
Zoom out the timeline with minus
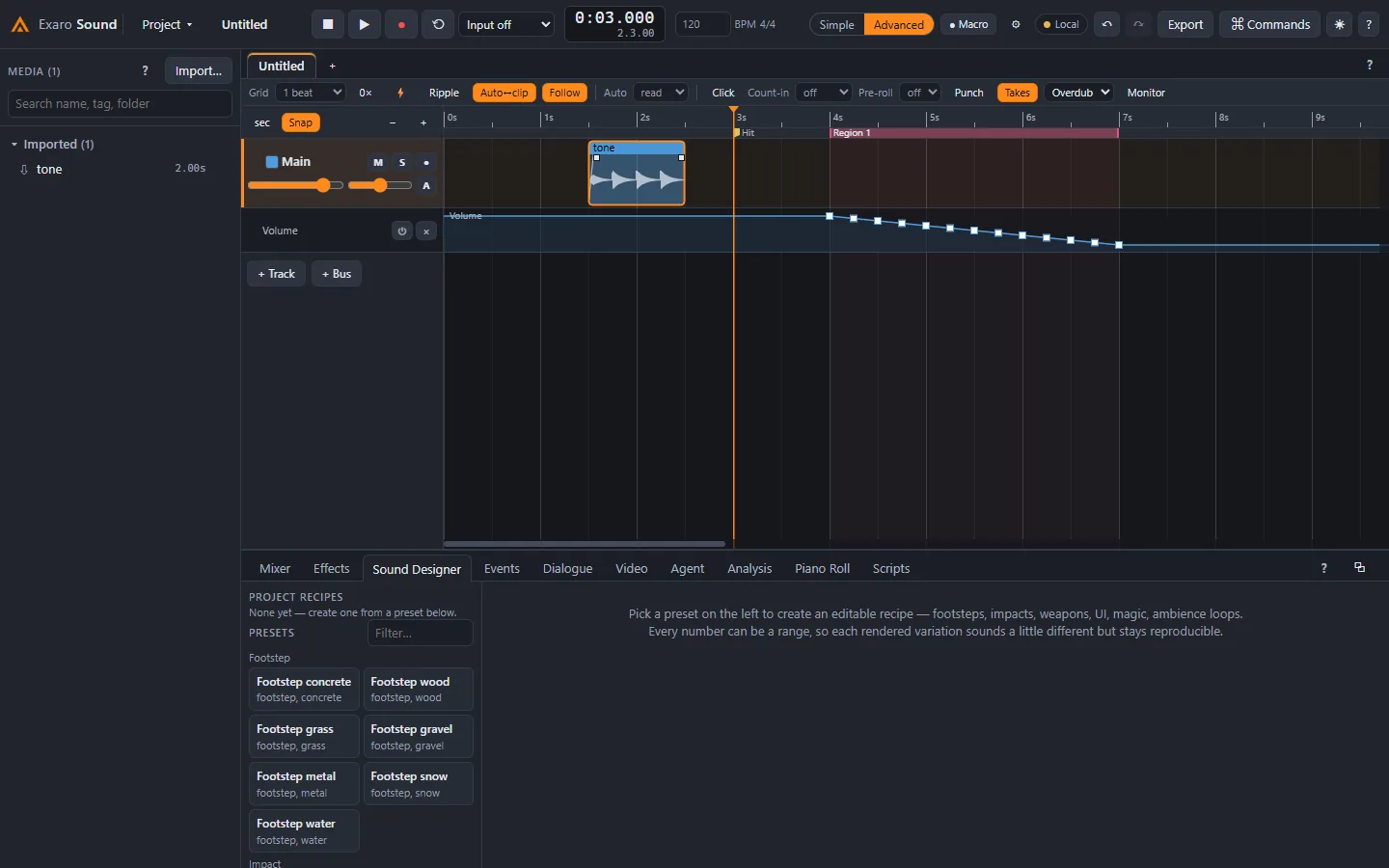click(393, 122)
